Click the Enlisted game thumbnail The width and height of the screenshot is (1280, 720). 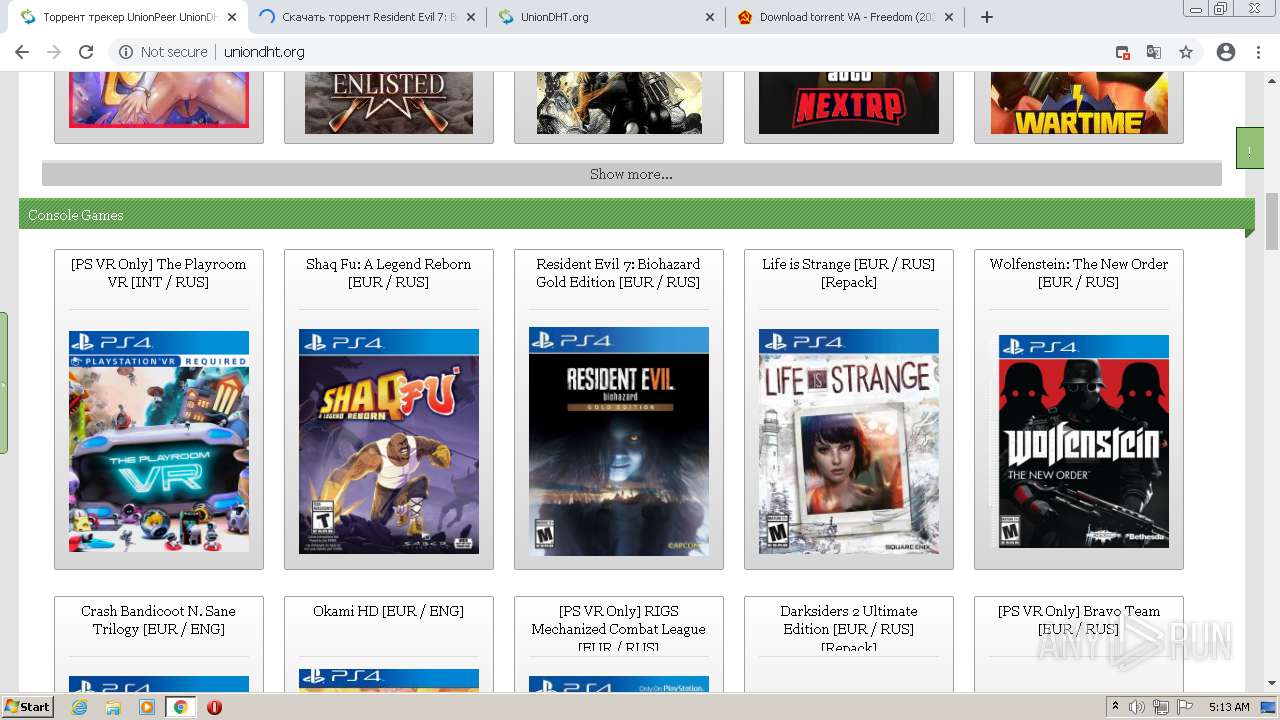coord(389,103)
